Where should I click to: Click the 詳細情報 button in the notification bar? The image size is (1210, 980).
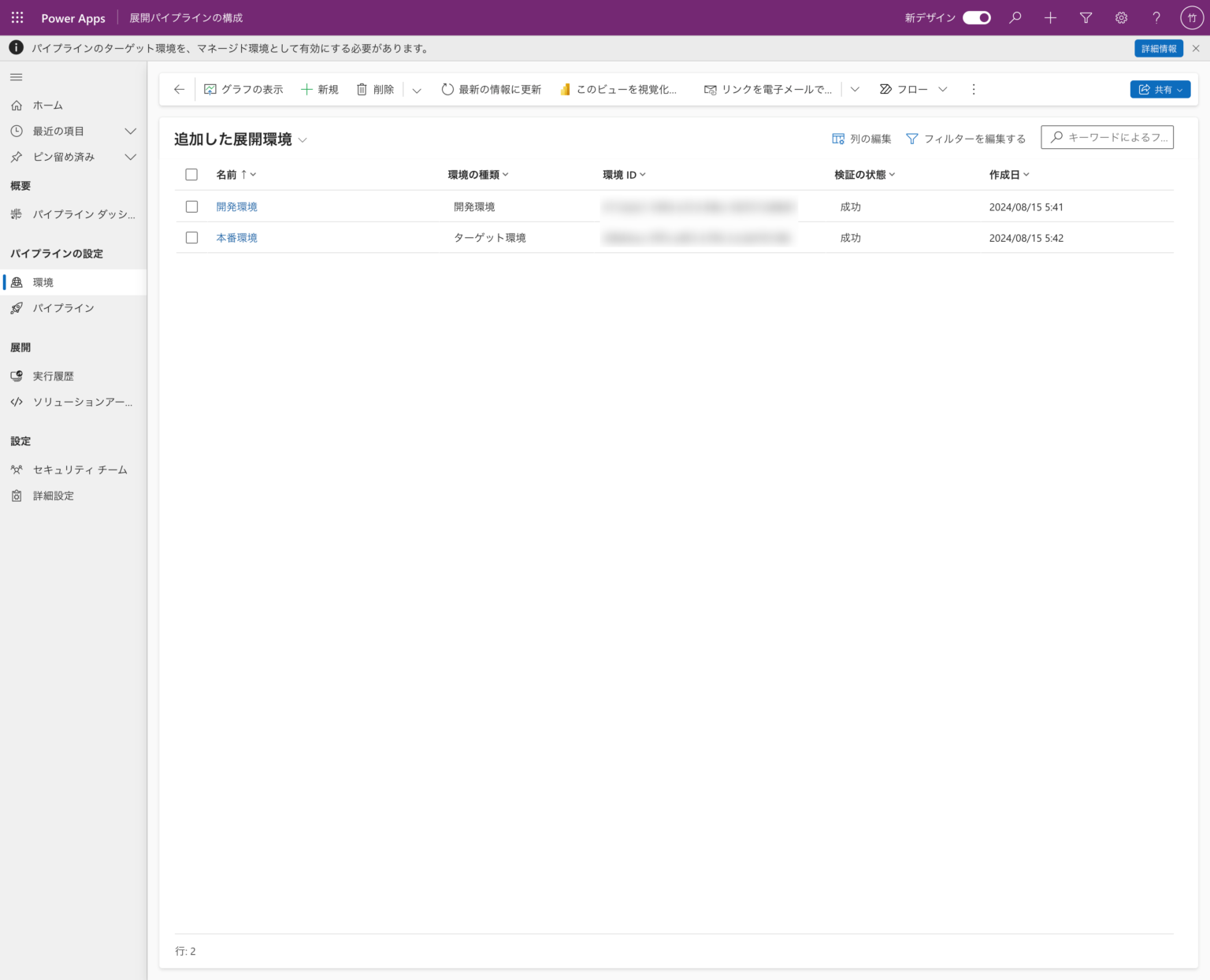coord(1158,48)
